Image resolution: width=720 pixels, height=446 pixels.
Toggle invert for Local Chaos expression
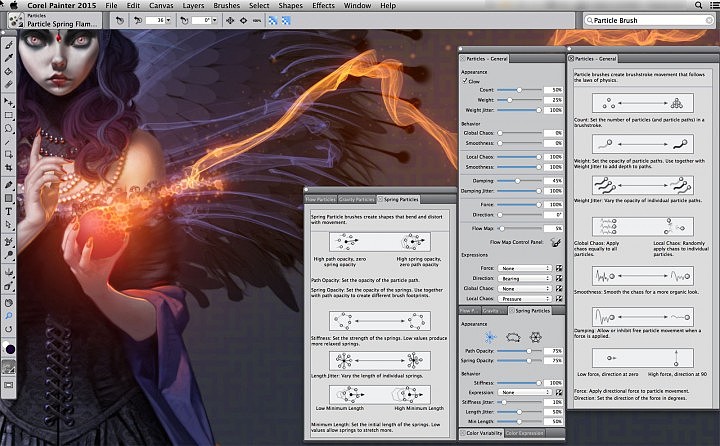[x=558, y=298]
